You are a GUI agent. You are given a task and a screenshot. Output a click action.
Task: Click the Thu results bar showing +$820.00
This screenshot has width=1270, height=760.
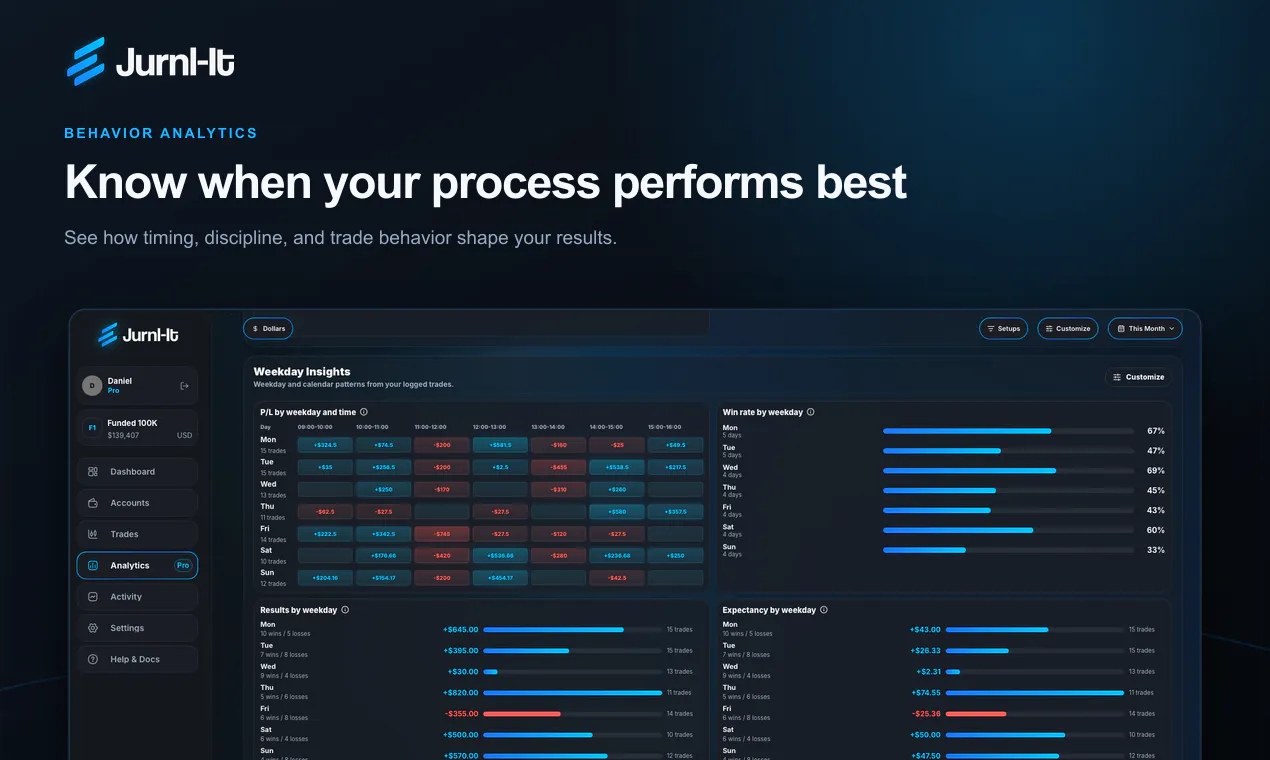572,693
